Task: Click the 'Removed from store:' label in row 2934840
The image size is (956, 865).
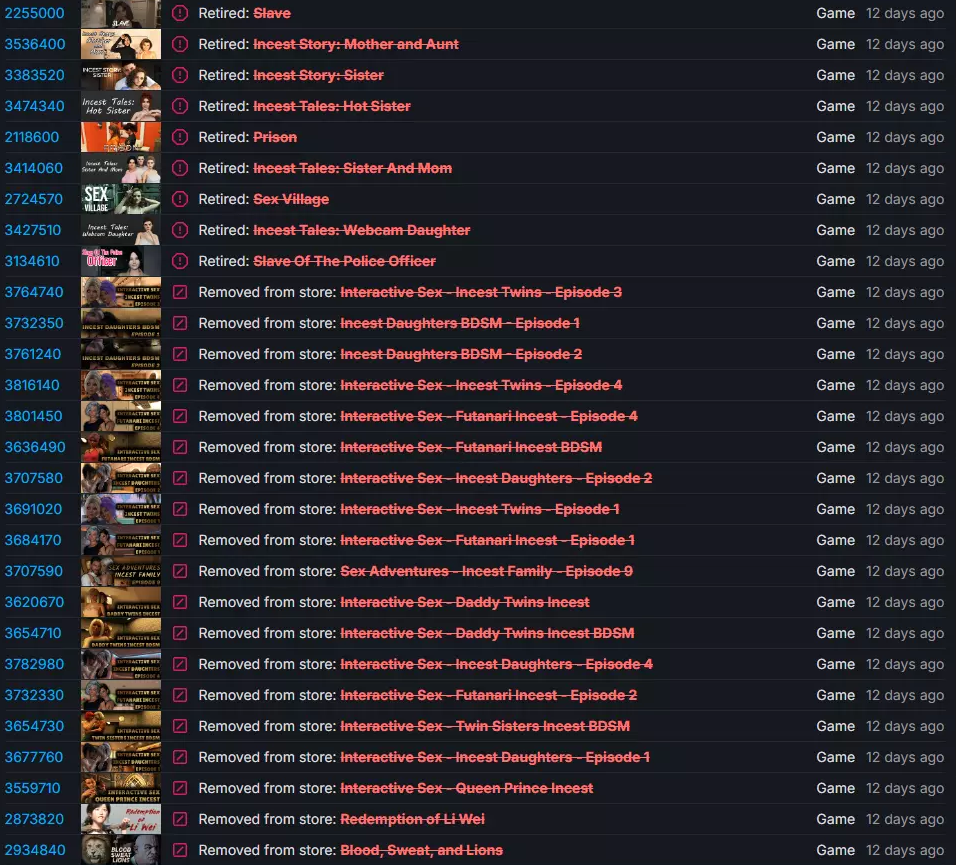Action: coord(267,850)
